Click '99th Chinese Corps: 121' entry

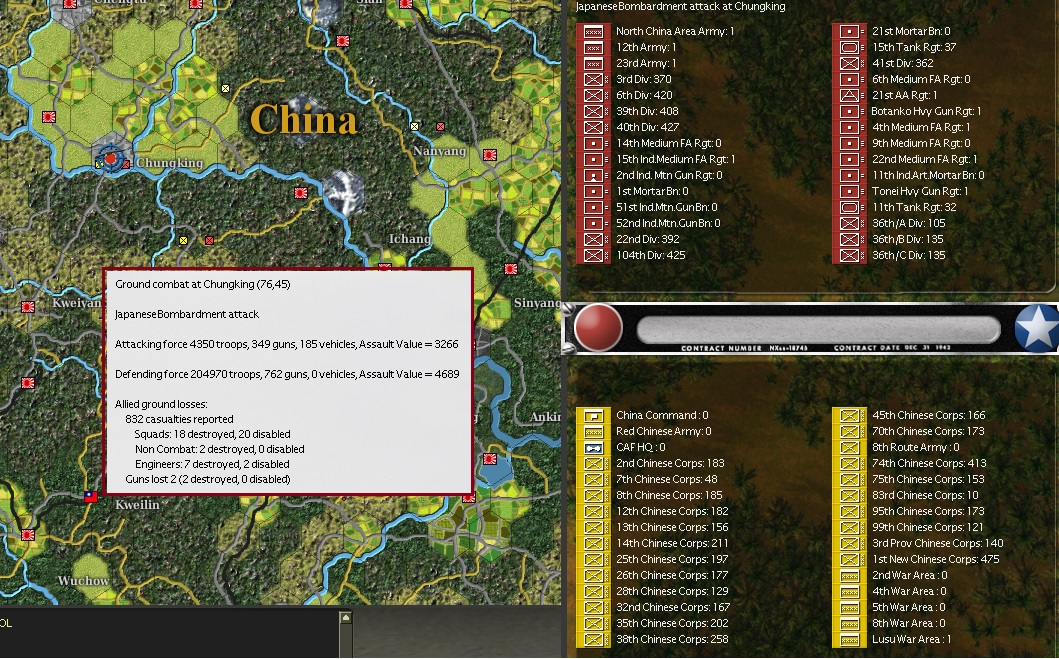927,527
